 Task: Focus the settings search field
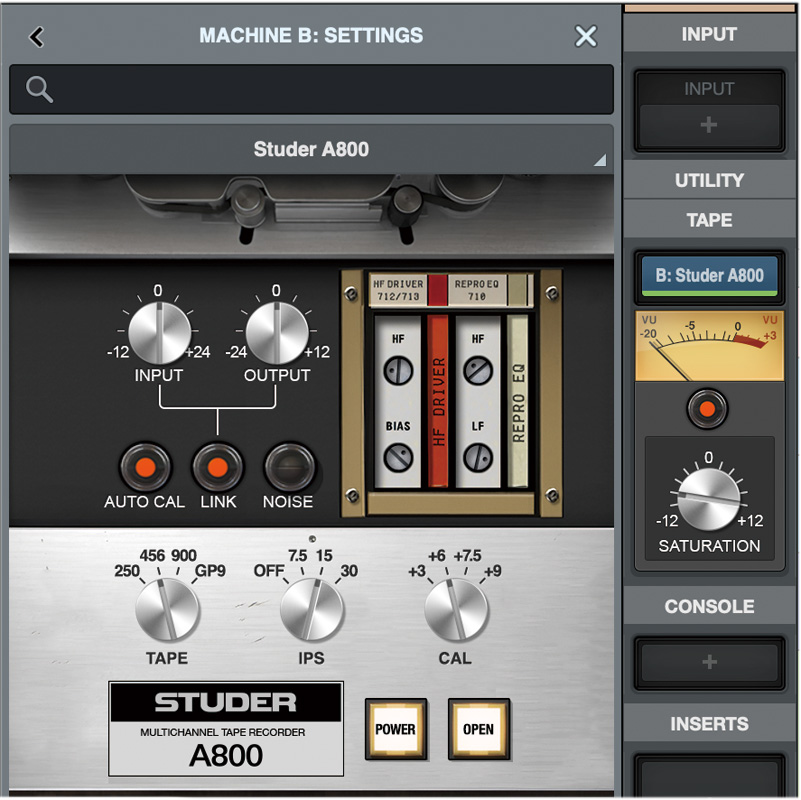[x=311, y=89]
